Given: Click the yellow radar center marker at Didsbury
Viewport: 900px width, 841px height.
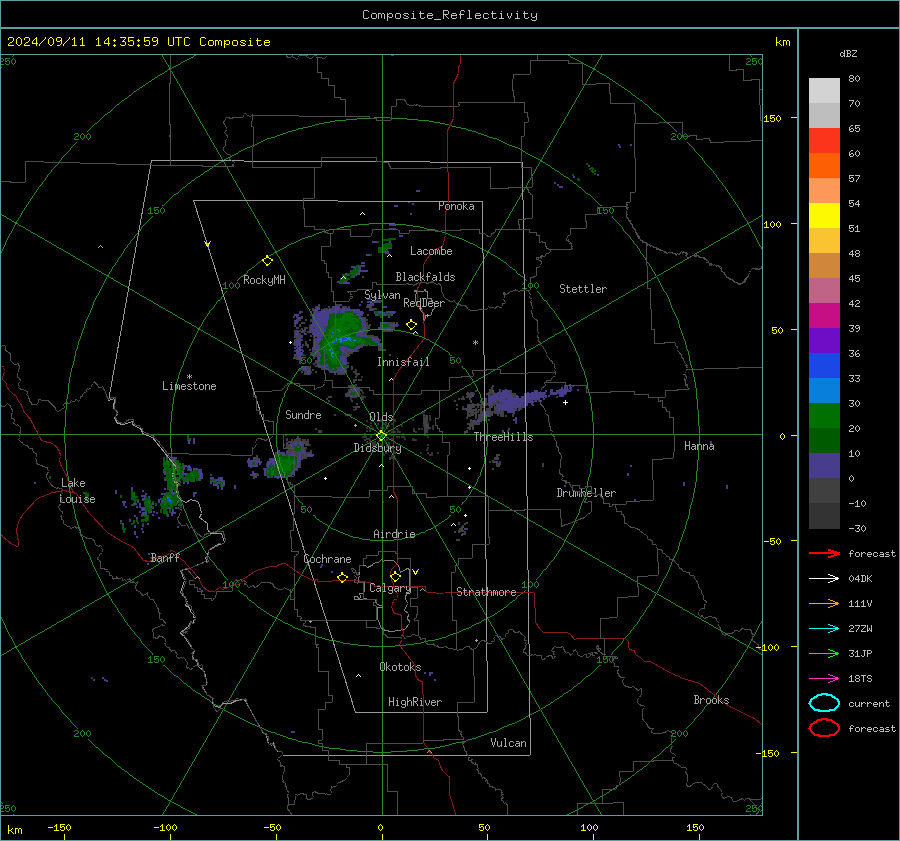Looking at the screenshot, I should [x=381, y=436].
